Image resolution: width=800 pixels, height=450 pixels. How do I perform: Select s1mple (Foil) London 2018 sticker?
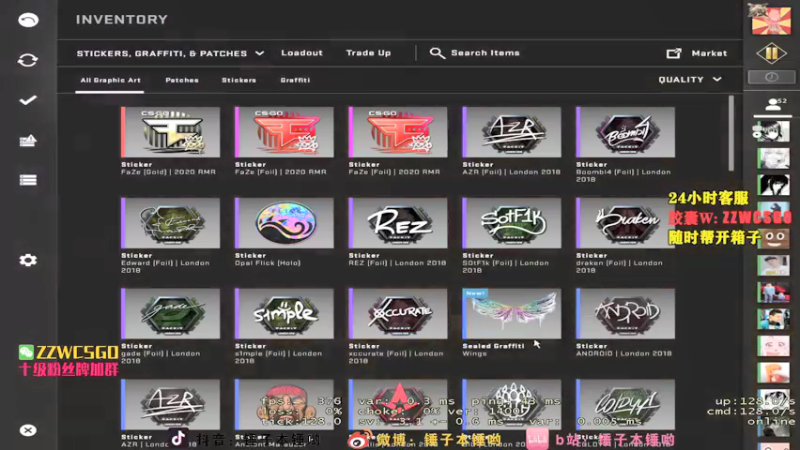284,313
